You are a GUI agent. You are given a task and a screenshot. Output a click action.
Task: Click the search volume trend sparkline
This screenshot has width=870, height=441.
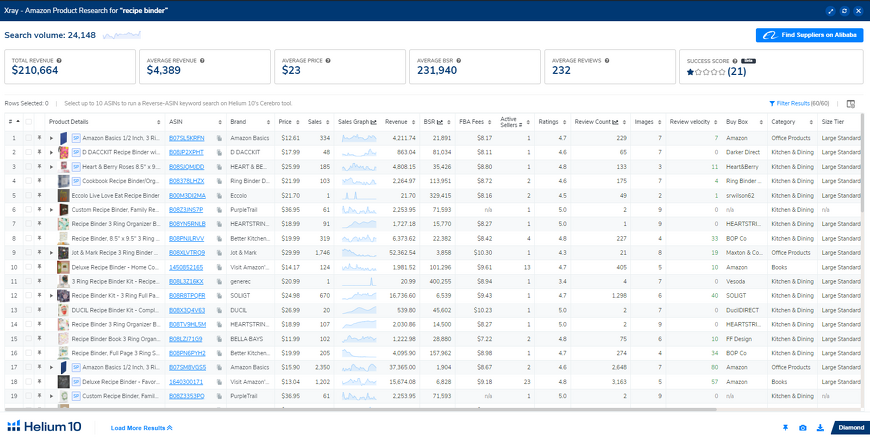(x=122, y=36)
